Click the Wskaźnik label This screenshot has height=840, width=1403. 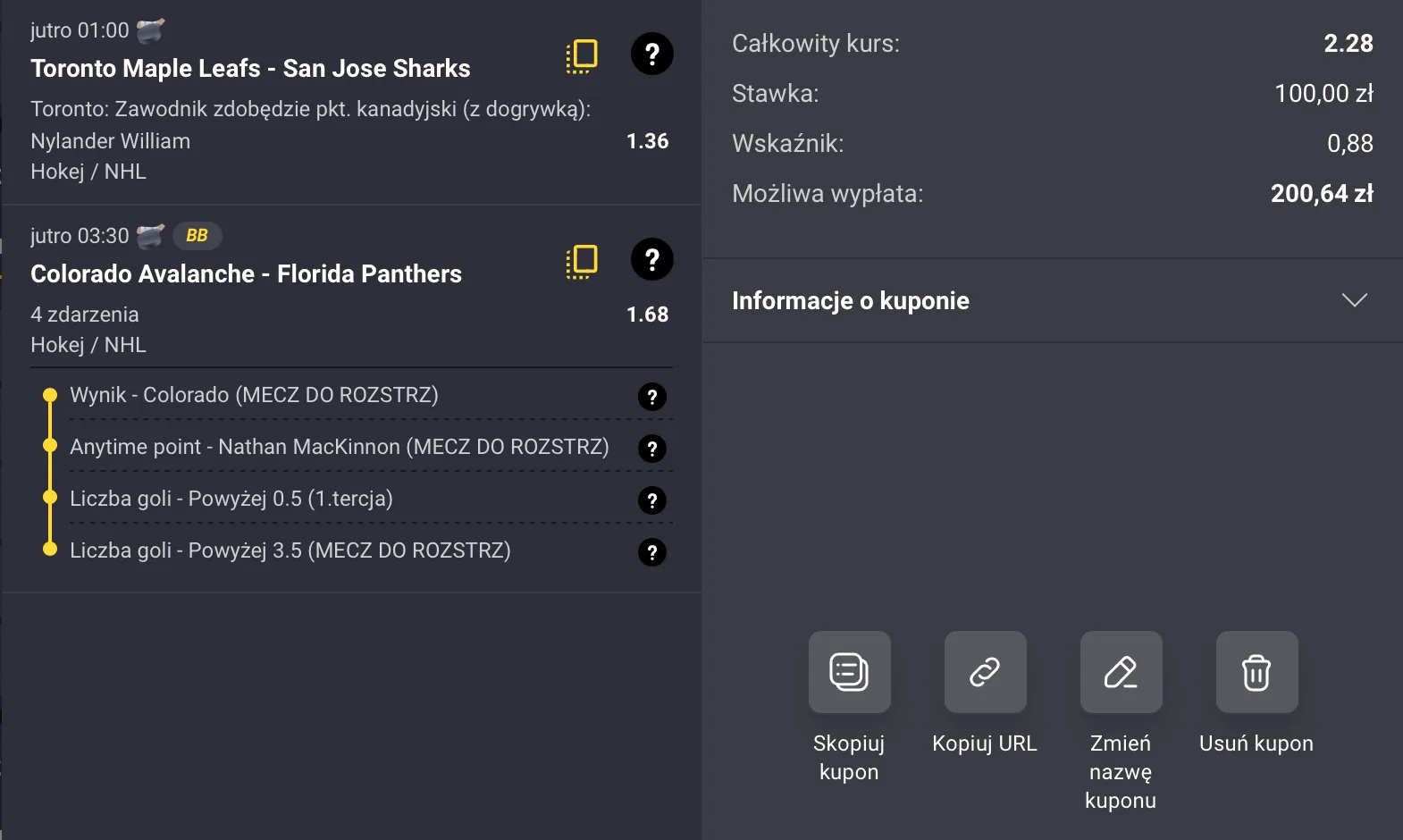point(788,143)
